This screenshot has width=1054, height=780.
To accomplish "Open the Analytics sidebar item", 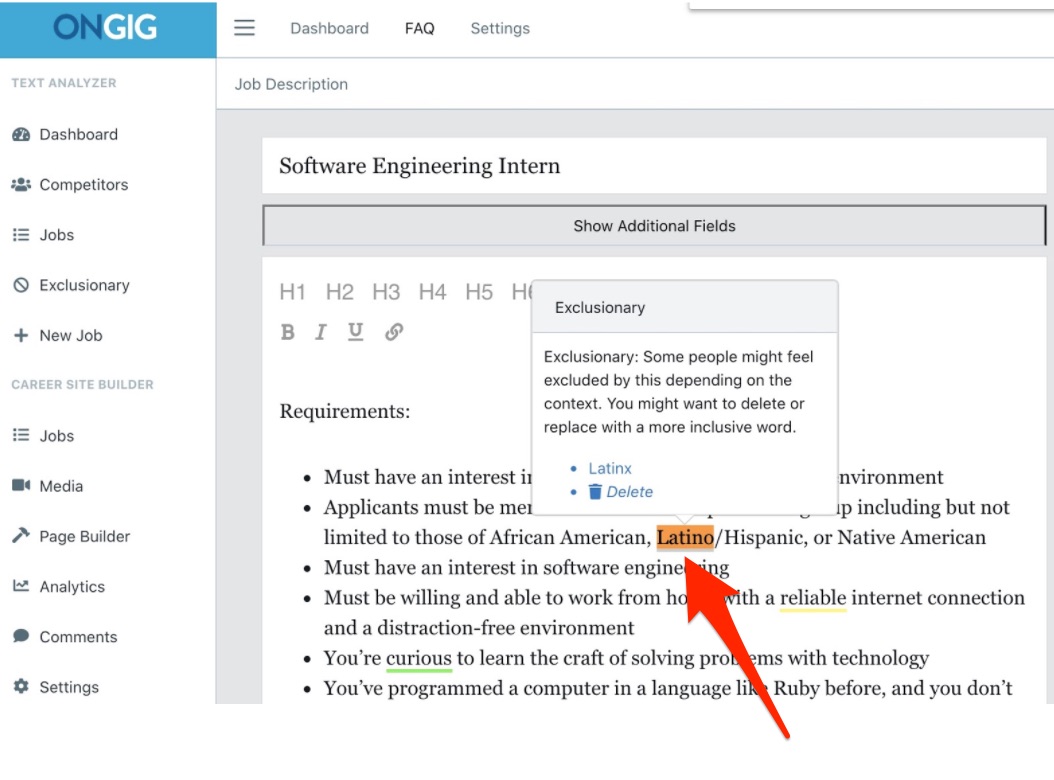I will tap(71, 587).
